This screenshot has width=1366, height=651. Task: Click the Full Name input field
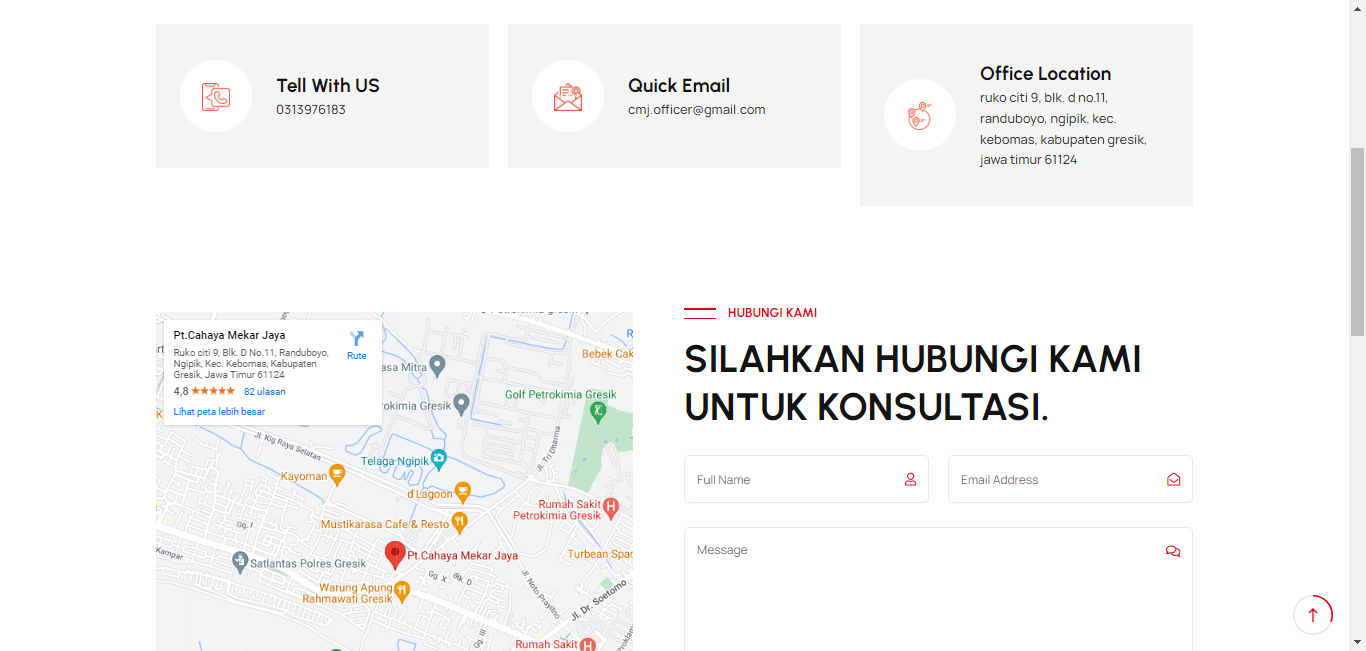click(x=795, y=480)
